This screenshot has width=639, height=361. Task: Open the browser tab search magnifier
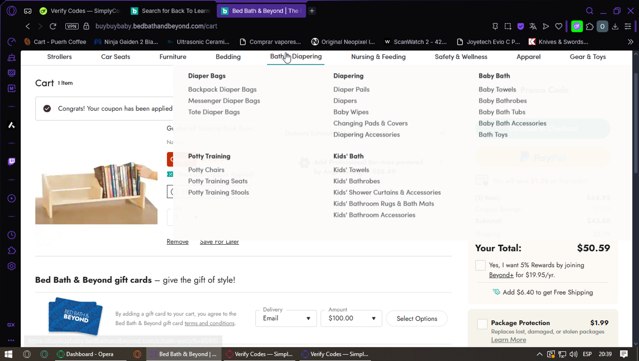(x=589, y=11)
